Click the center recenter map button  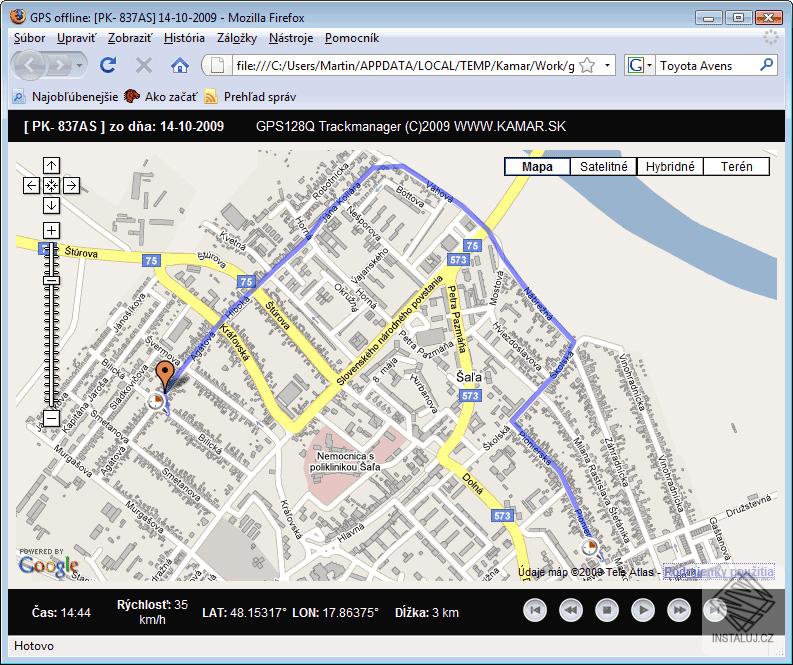click(51, 186)
